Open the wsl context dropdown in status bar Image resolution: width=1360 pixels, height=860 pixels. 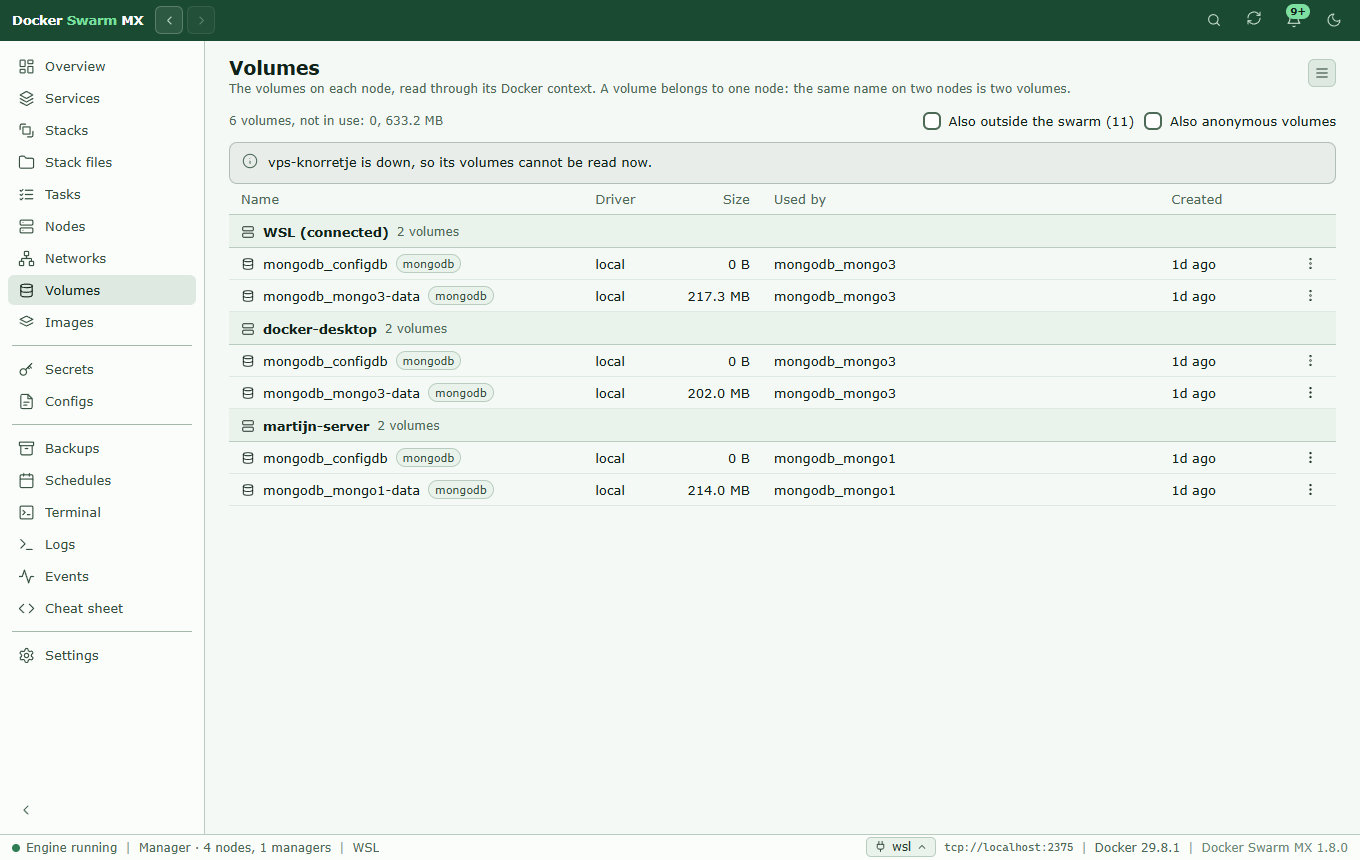point(901,847)
